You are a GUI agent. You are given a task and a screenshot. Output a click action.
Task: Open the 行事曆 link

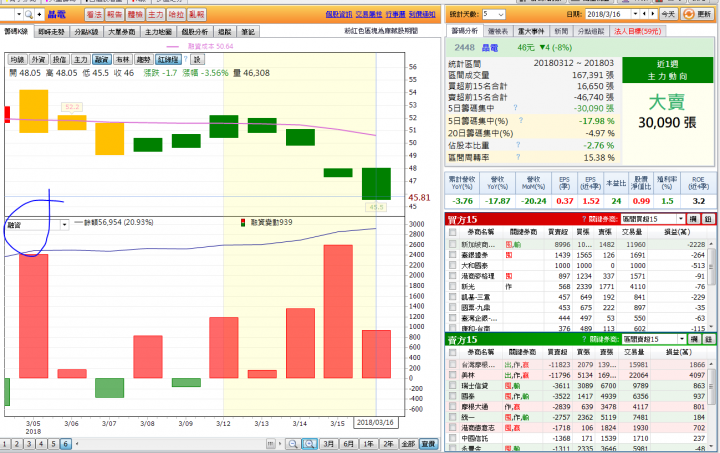395,14
